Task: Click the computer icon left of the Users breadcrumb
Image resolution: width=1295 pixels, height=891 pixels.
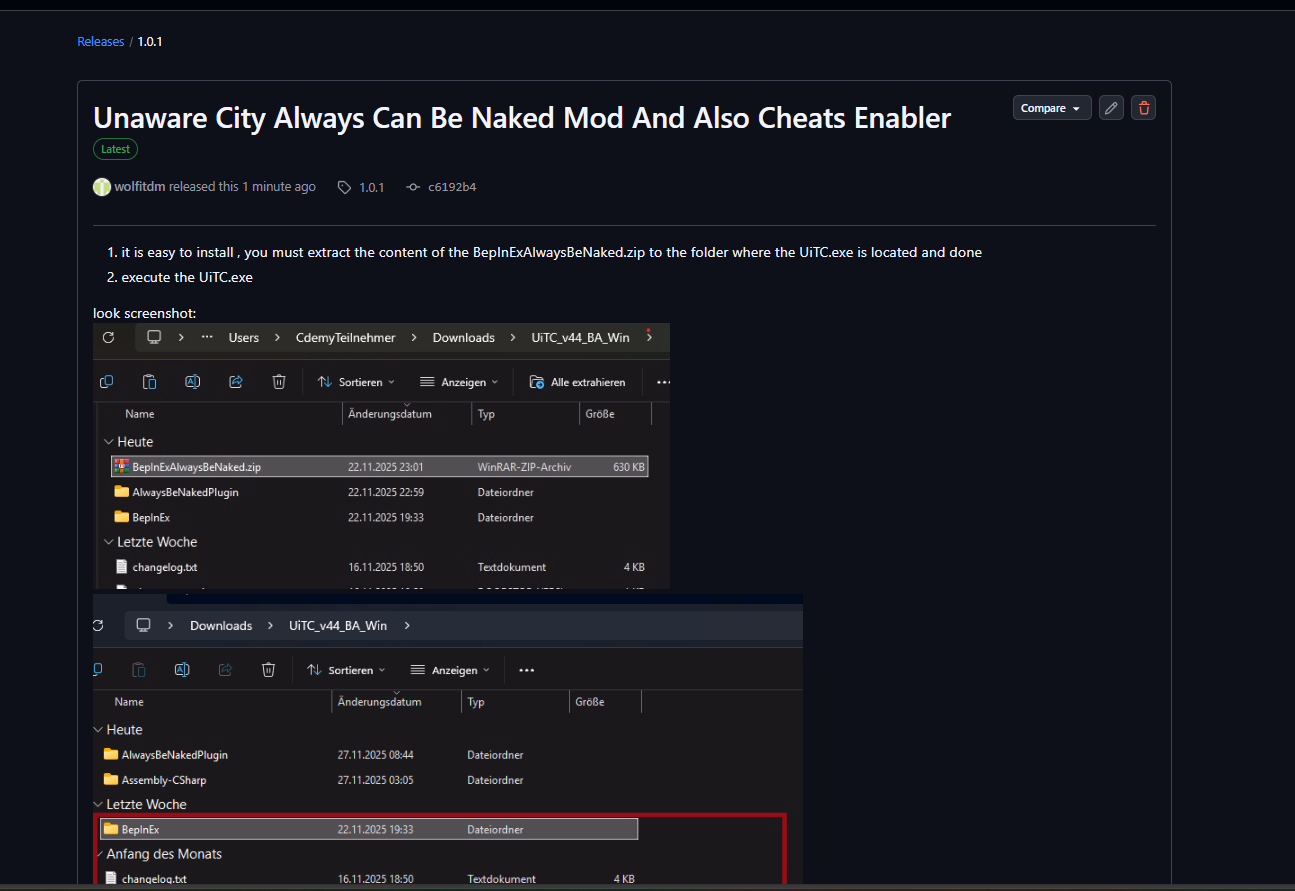Action: point(154,337)
